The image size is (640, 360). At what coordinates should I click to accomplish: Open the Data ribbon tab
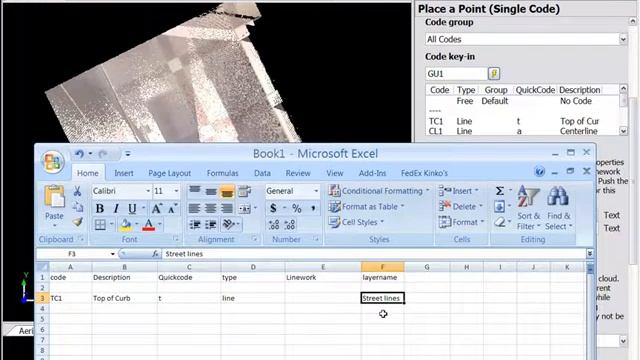pos(262,173)
